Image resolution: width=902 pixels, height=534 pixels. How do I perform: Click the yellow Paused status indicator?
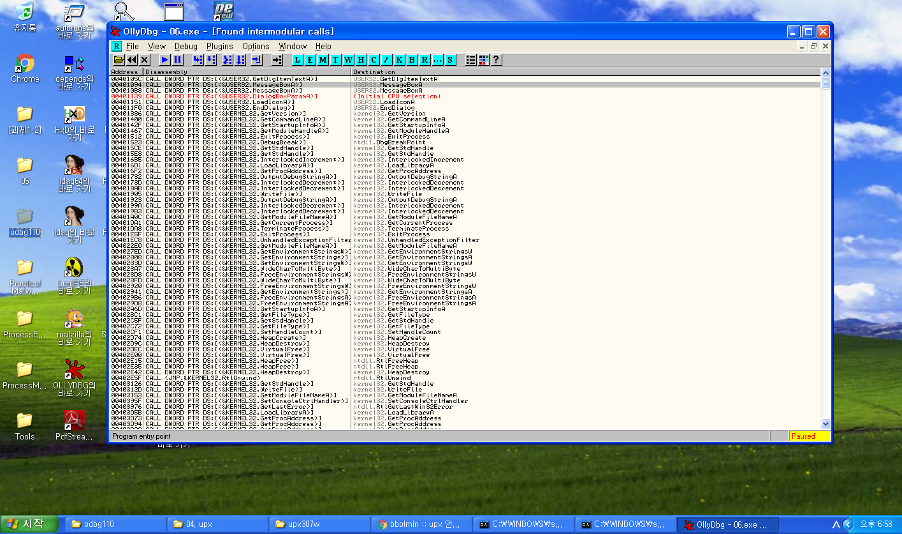point(809,436)
